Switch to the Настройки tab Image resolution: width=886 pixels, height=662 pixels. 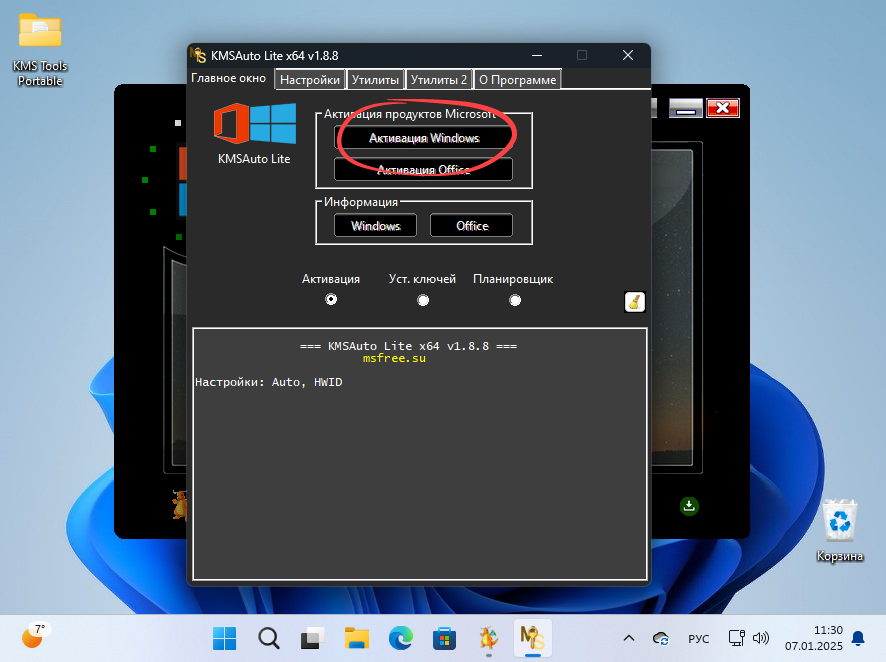pyautogui.click(x=309, y=78)
